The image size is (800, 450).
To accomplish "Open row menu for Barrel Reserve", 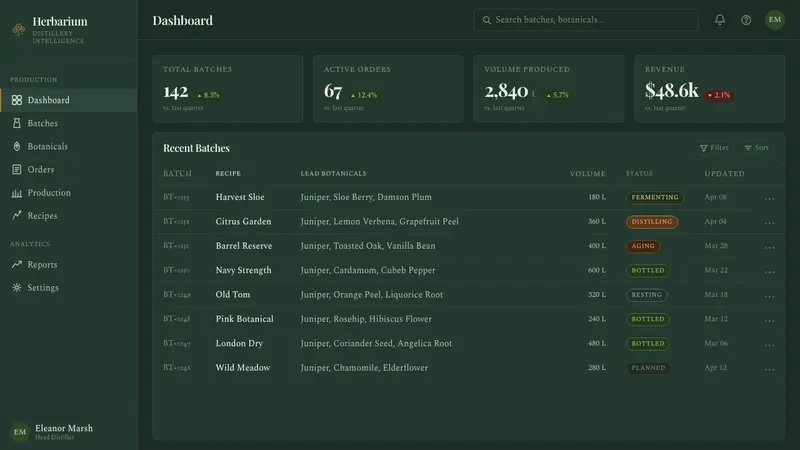I will [769, 247].
